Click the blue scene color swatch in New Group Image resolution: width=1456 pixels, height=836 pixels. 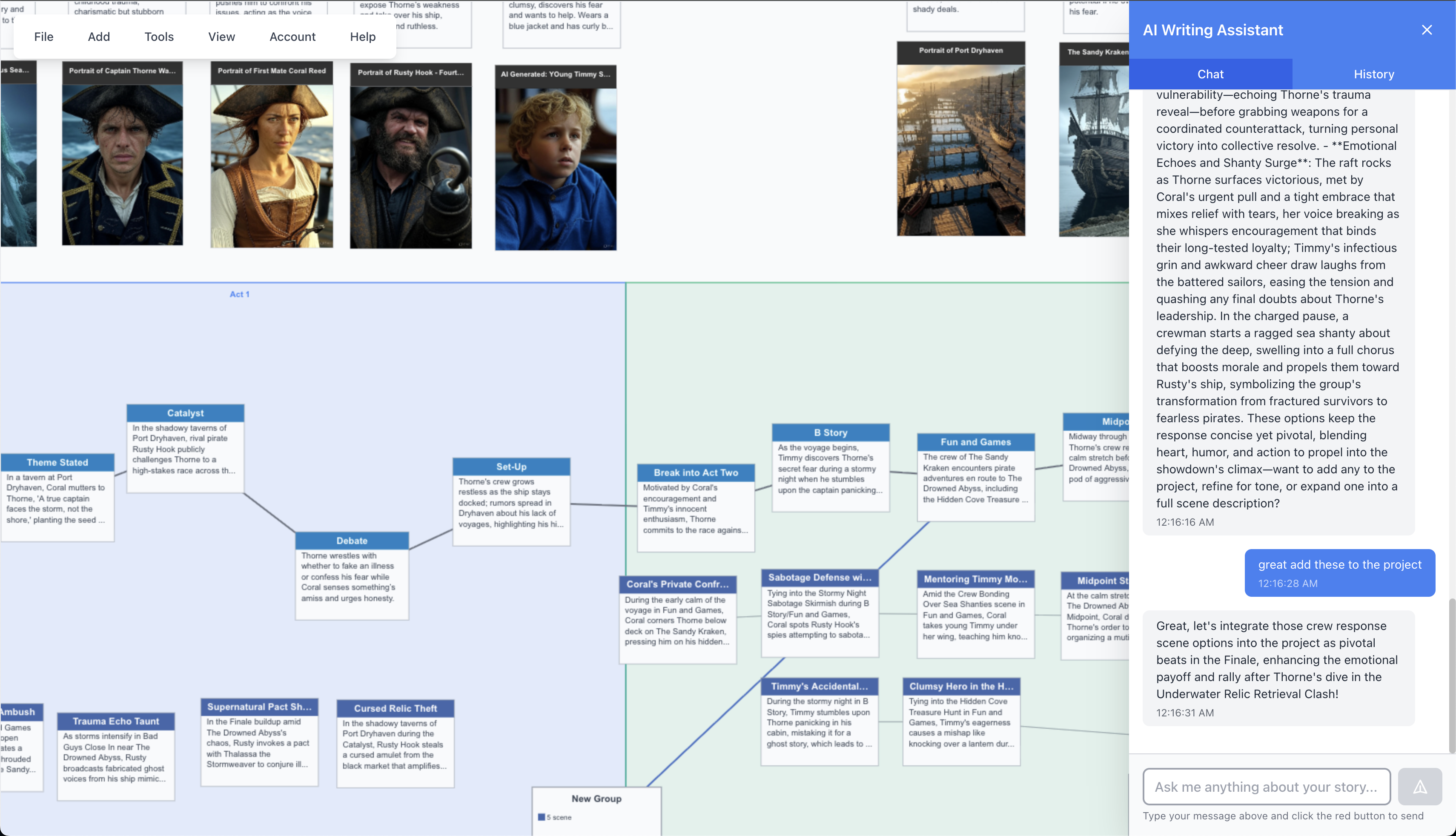[x=542, y=816]
